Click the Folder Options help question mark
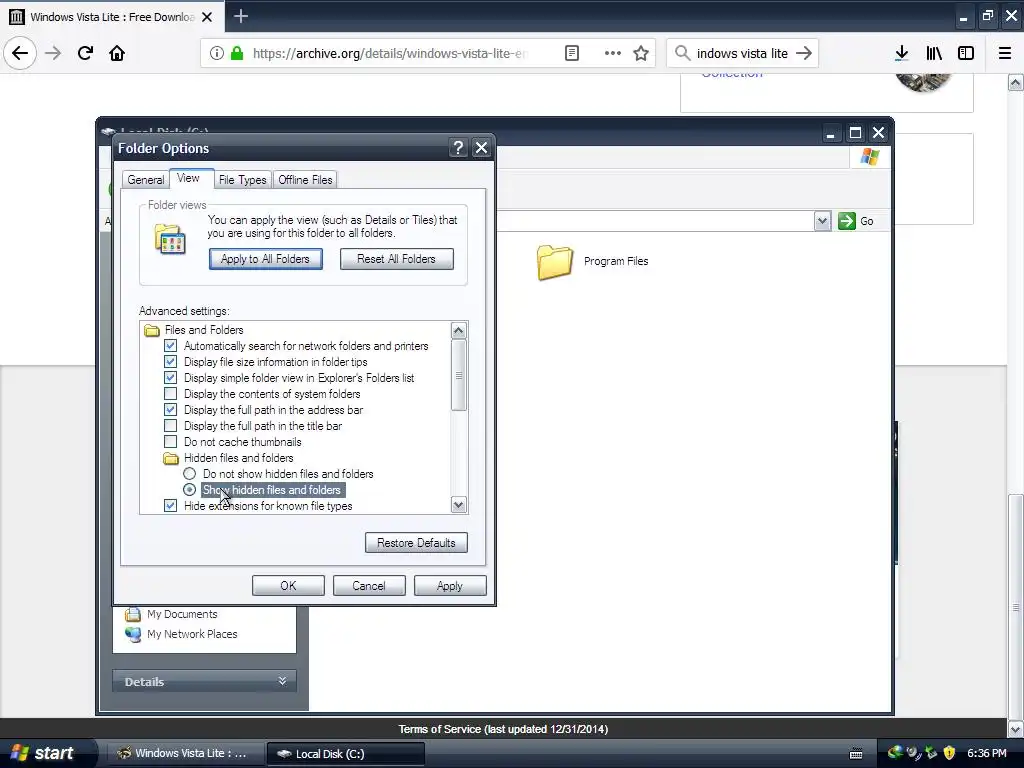Screen dimensions: 1024x768 (x=458, y=148)
